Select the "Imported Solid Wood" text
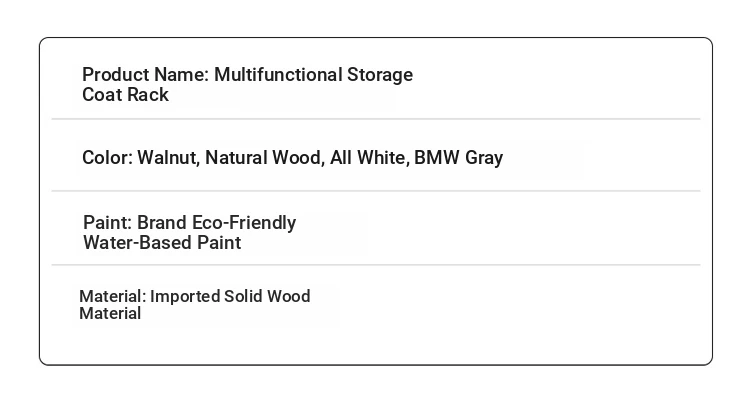The image size is (750, 404). click(230, 296)
